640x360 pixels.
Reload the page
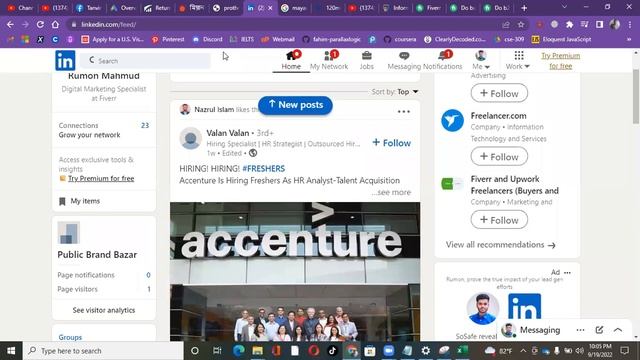tap(40, 24)
